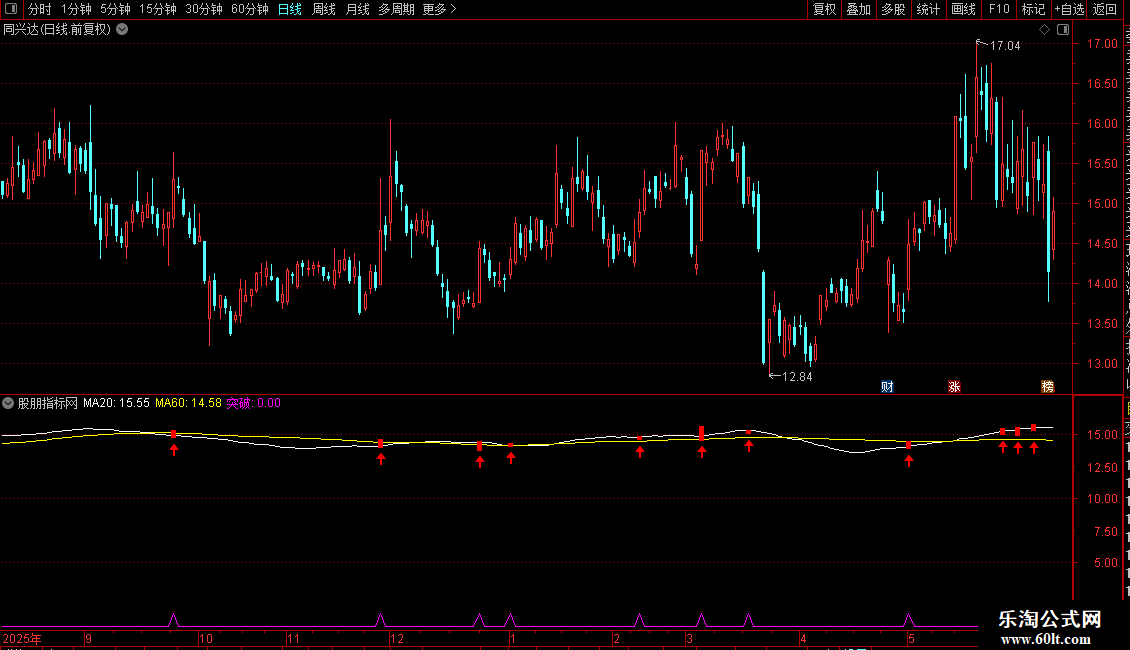The width and height of the screenshot is (1130, 650).
Task: Click the 同兴达(日线.前复权) chart title
Action: pos(57,30)
